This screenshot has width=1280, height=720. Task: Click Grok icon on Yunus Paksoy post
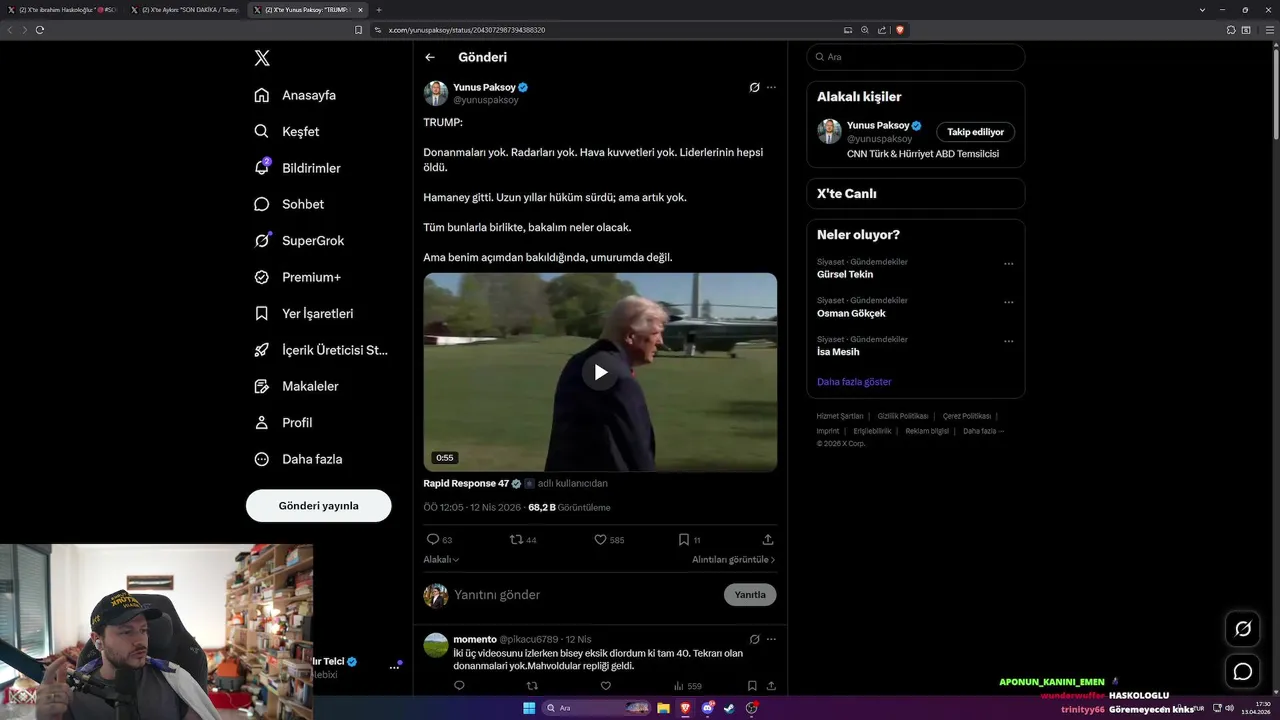pyautogui.click(x=755, y=87)
